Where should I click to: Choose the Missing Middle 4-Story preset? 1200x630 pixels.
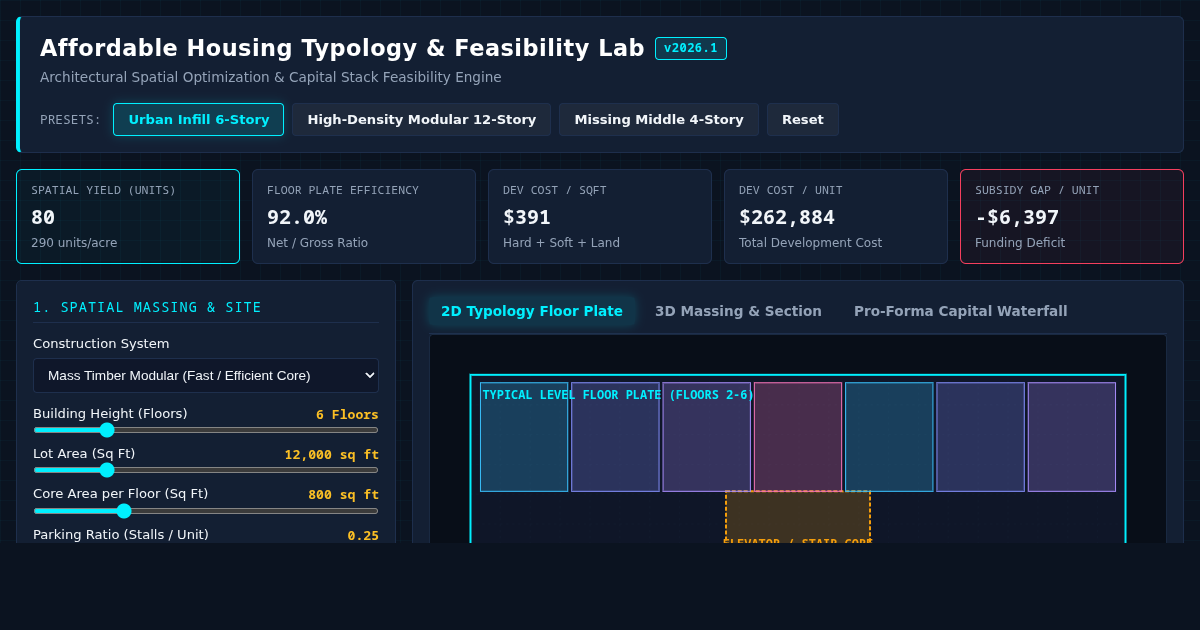(x=659, y=120)
